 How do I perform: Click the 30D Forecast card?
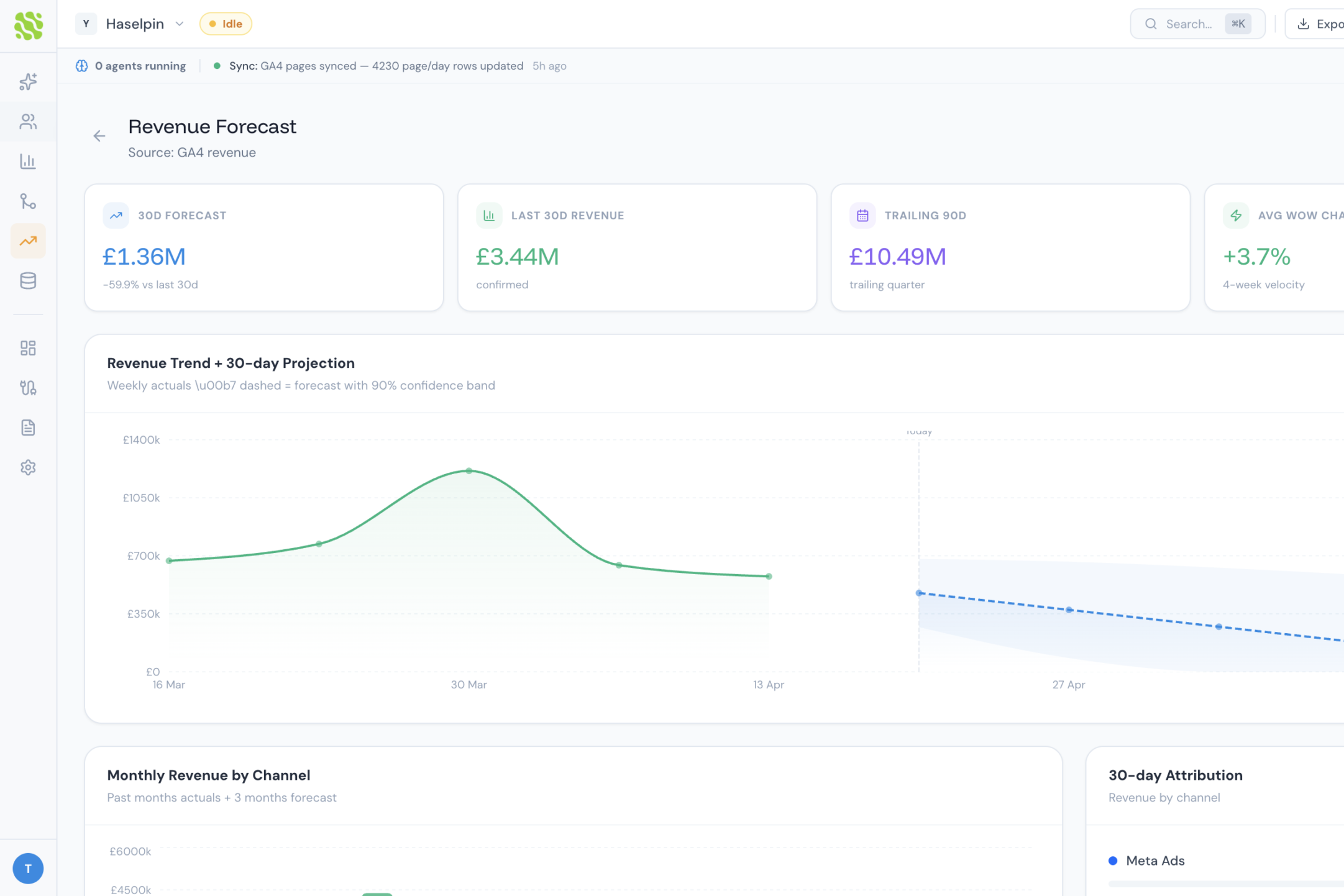(264, 247)
